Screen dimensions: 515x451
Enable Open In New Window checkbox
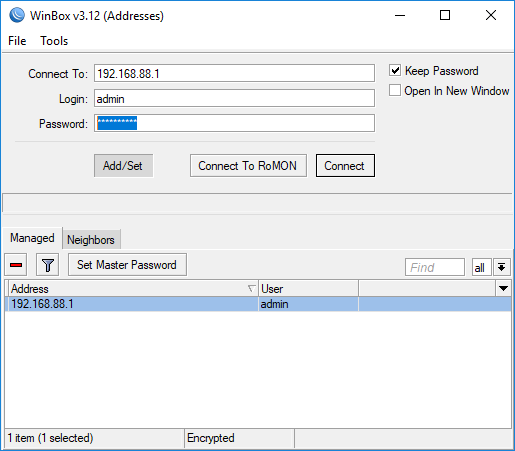(395, 90)
